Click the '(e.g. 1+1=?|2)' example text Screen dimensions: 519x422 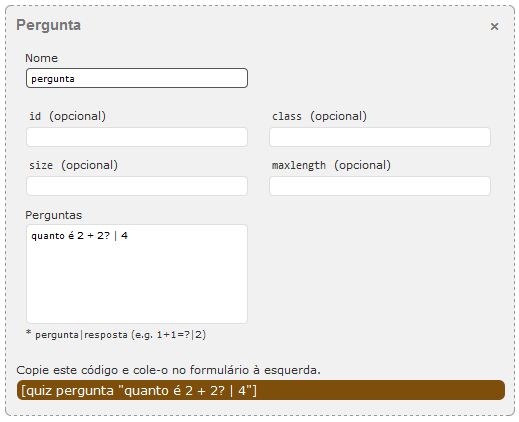pos(169,335)
